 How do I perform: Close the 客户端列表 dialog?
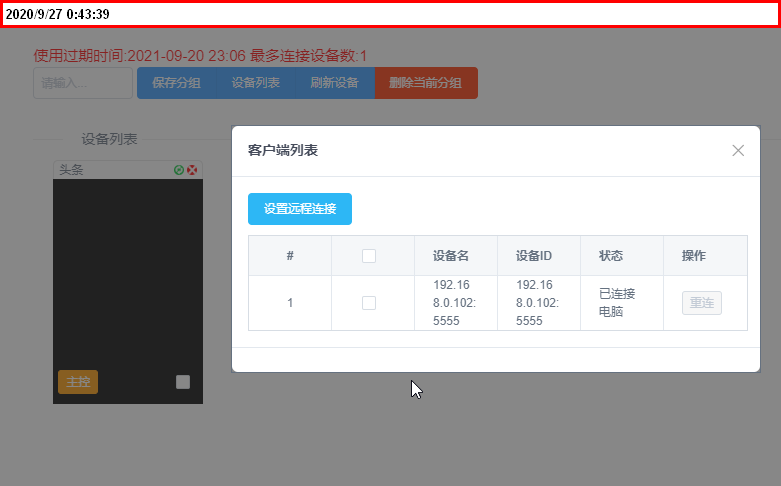pyautogui.click(x=738, y=150)
